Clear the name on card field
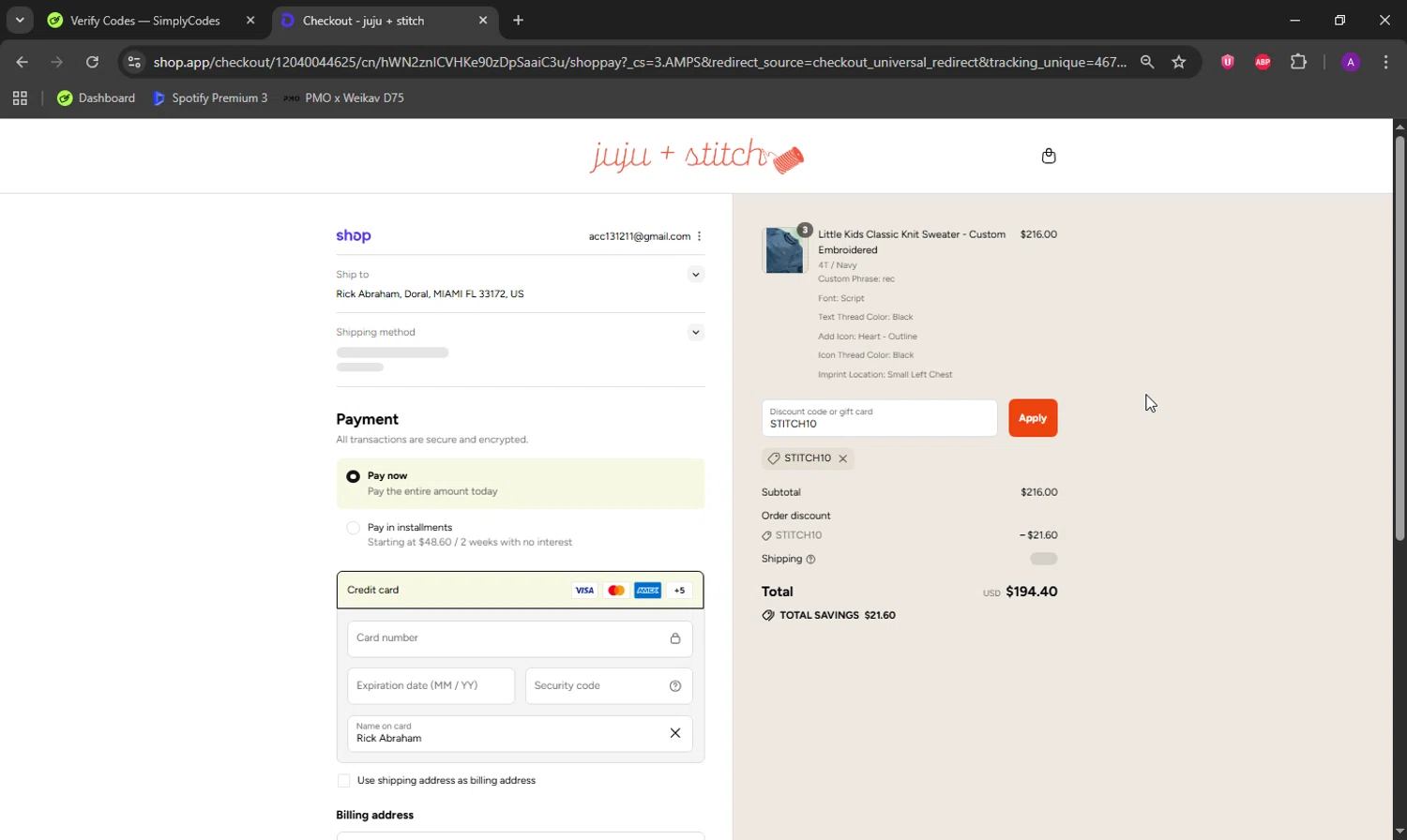The image size is (1407, 840). coord(675,733)
